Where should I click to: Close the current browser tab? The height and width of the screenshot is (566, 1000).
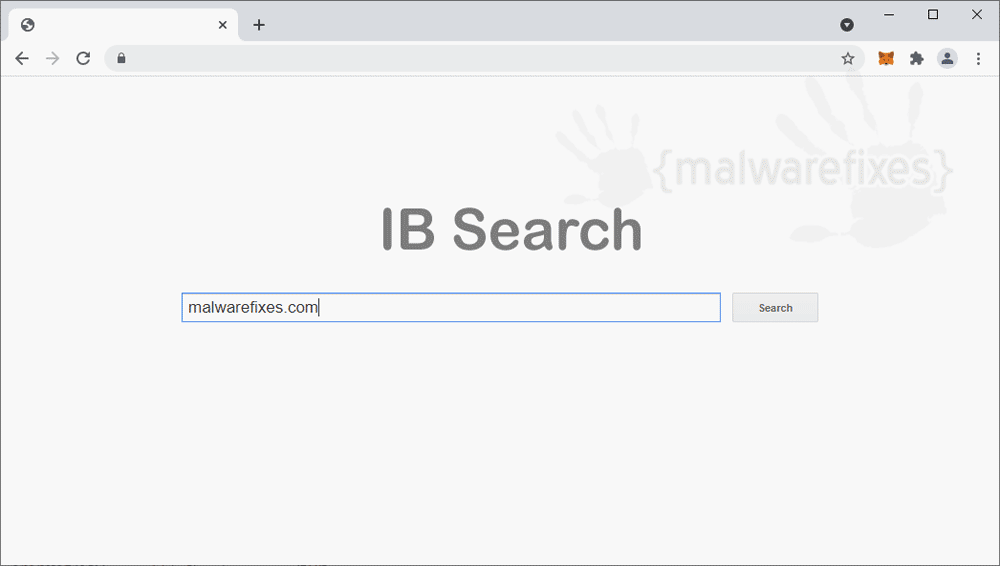[x=223, y=25]
